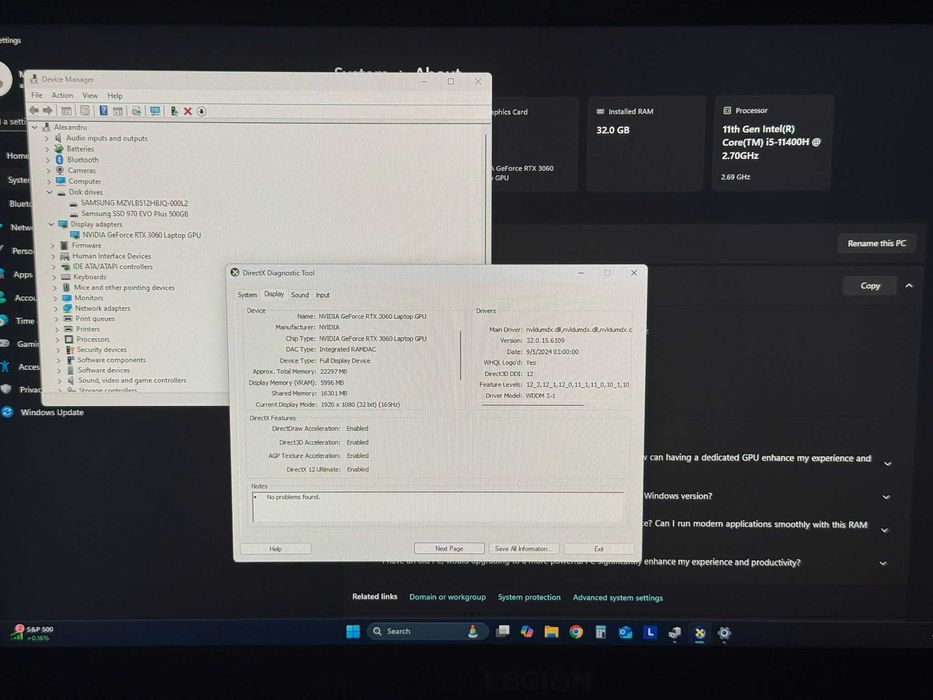Open Copilot from the taskbar
Viewport: 933px width, 700px height.
(527, 632)
